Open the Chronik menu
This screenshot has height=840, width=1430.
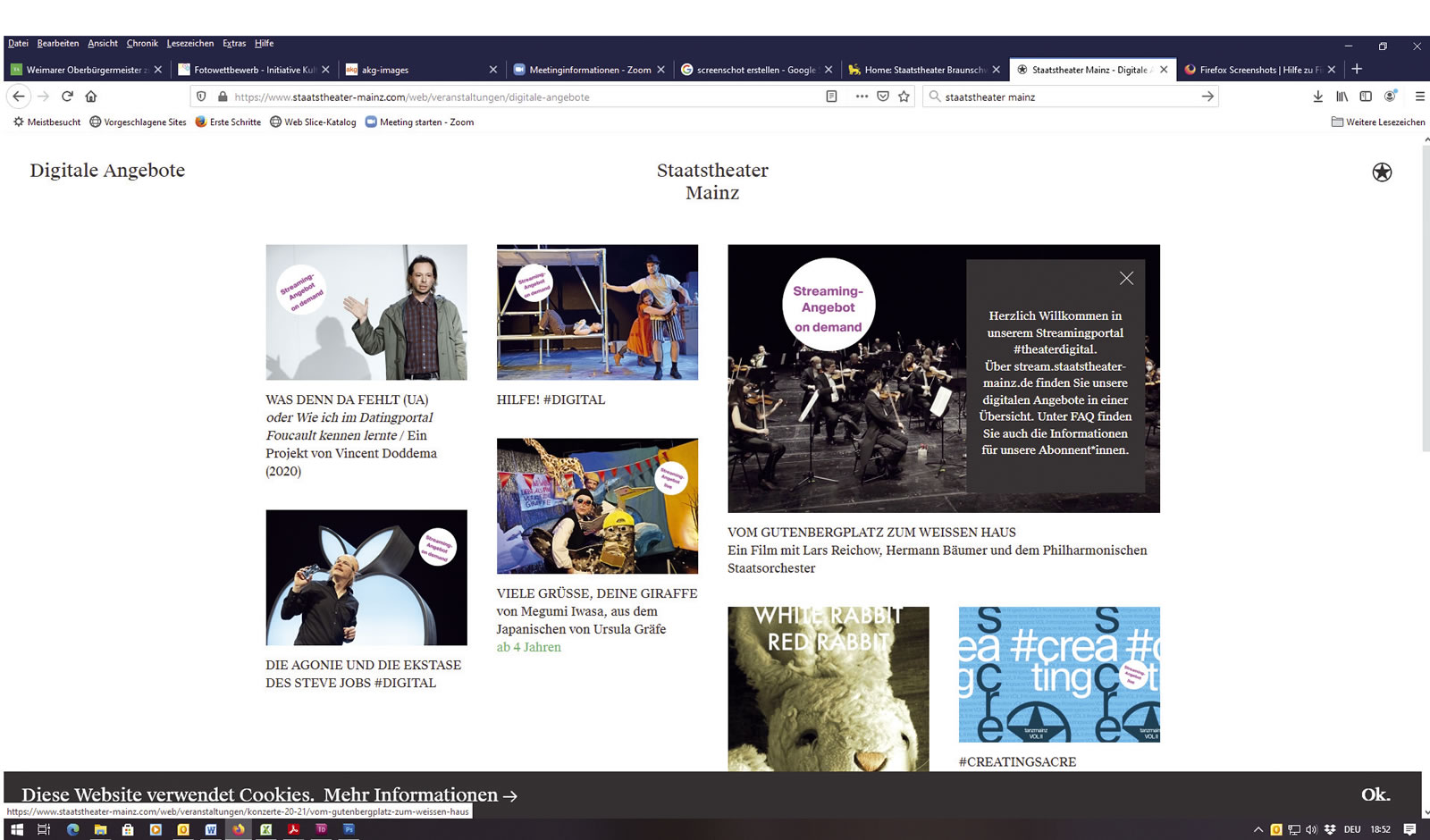click(x=142, y=43)
